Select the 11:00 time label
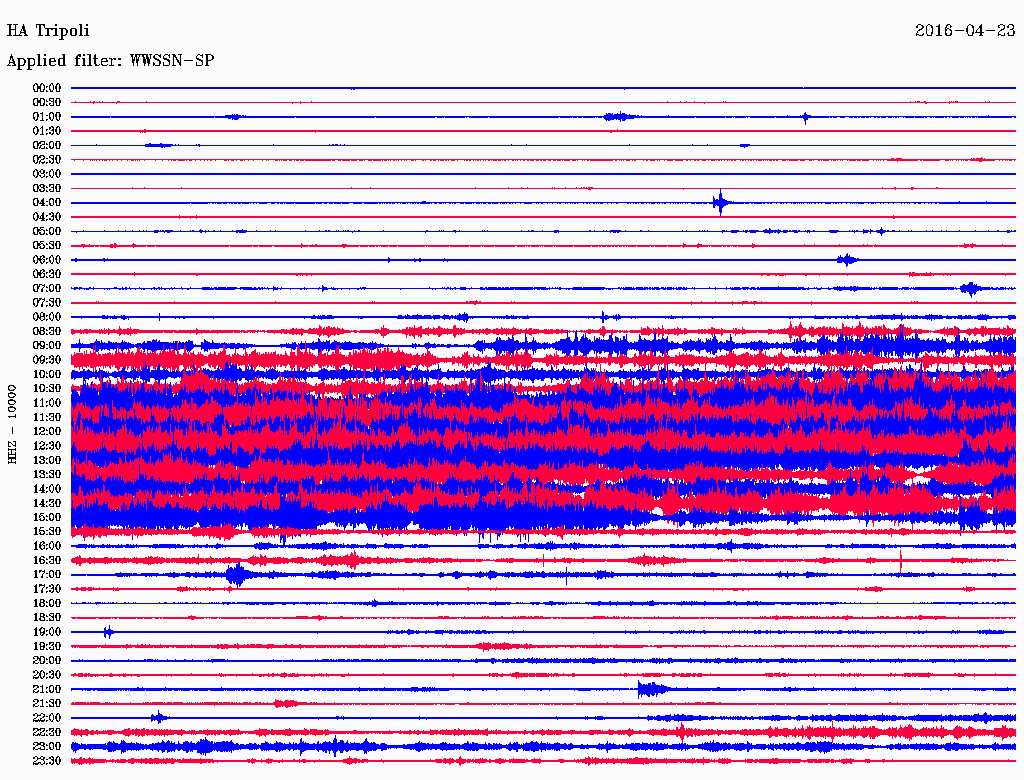The height and width of the screenshot is (780, 1024). point(47,402)
